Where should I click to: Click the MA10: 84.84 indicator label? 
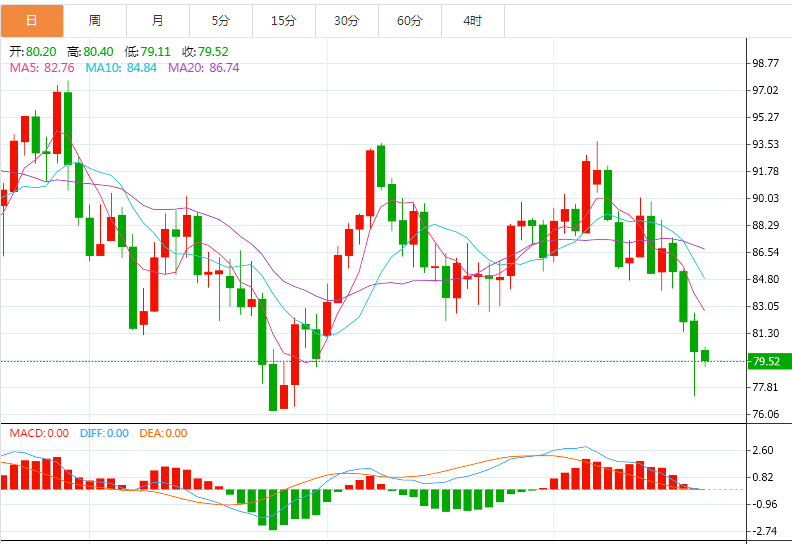(x=121, y=68)
